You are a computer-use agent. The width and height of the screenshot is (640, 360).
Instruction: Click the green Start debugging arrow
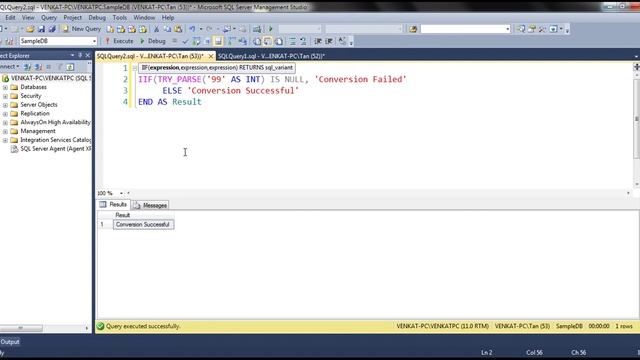[271, 29]
